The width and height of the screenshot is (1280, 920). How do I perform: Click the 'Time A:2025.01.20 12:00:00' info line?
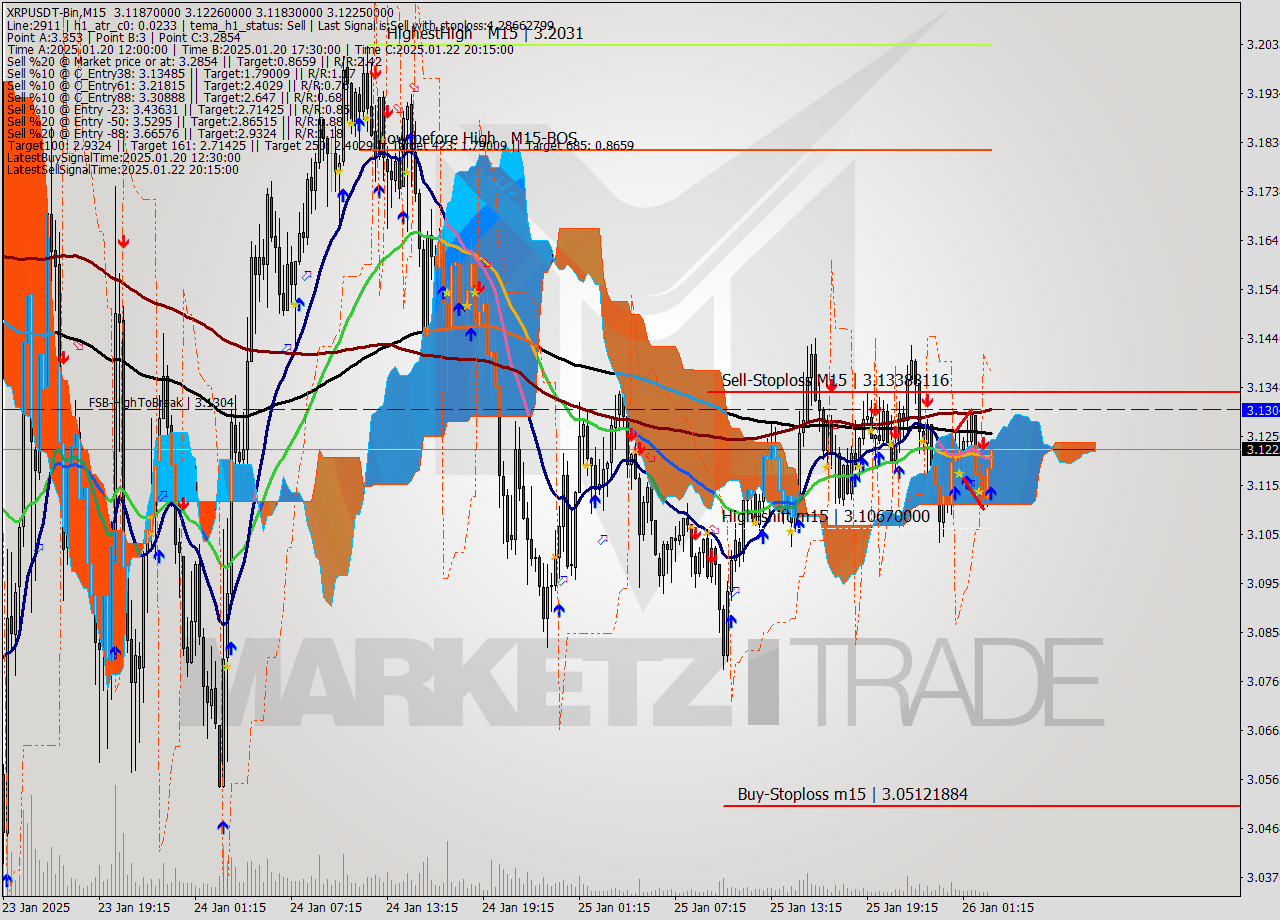point(260,50)
